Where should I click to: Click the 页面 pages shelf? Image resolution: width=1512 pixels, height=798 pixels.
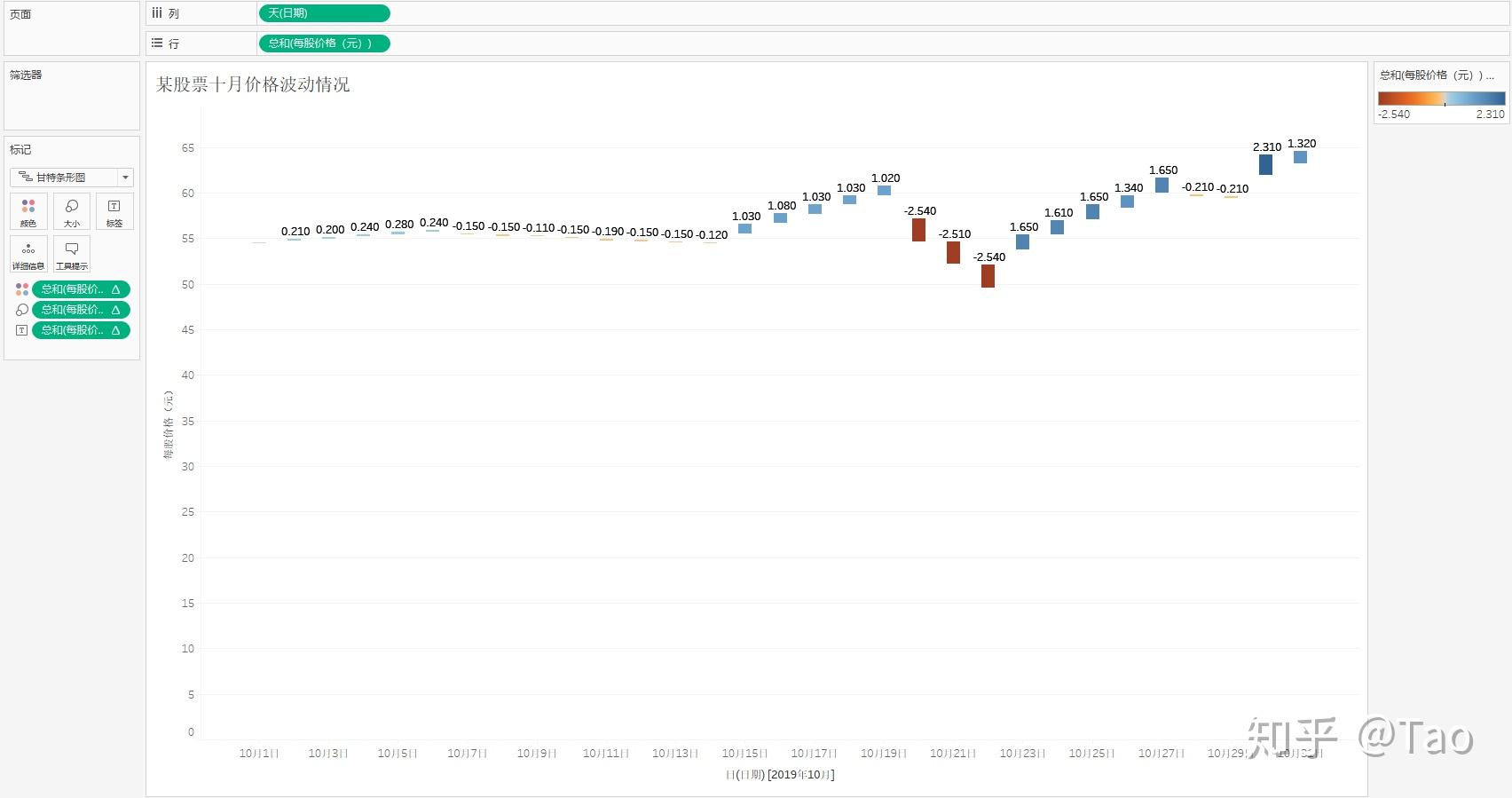[x=72, y=29]
